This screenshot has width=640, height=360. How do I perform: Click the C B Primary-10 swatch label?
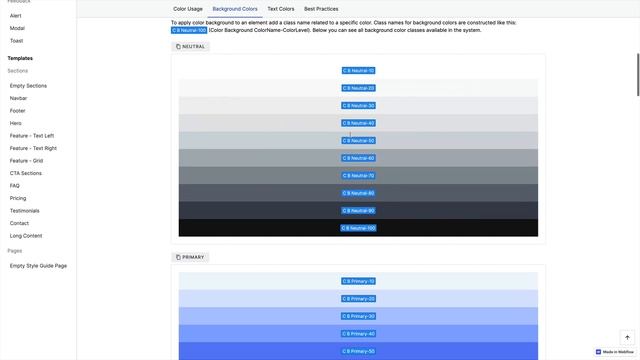point(358,281)
